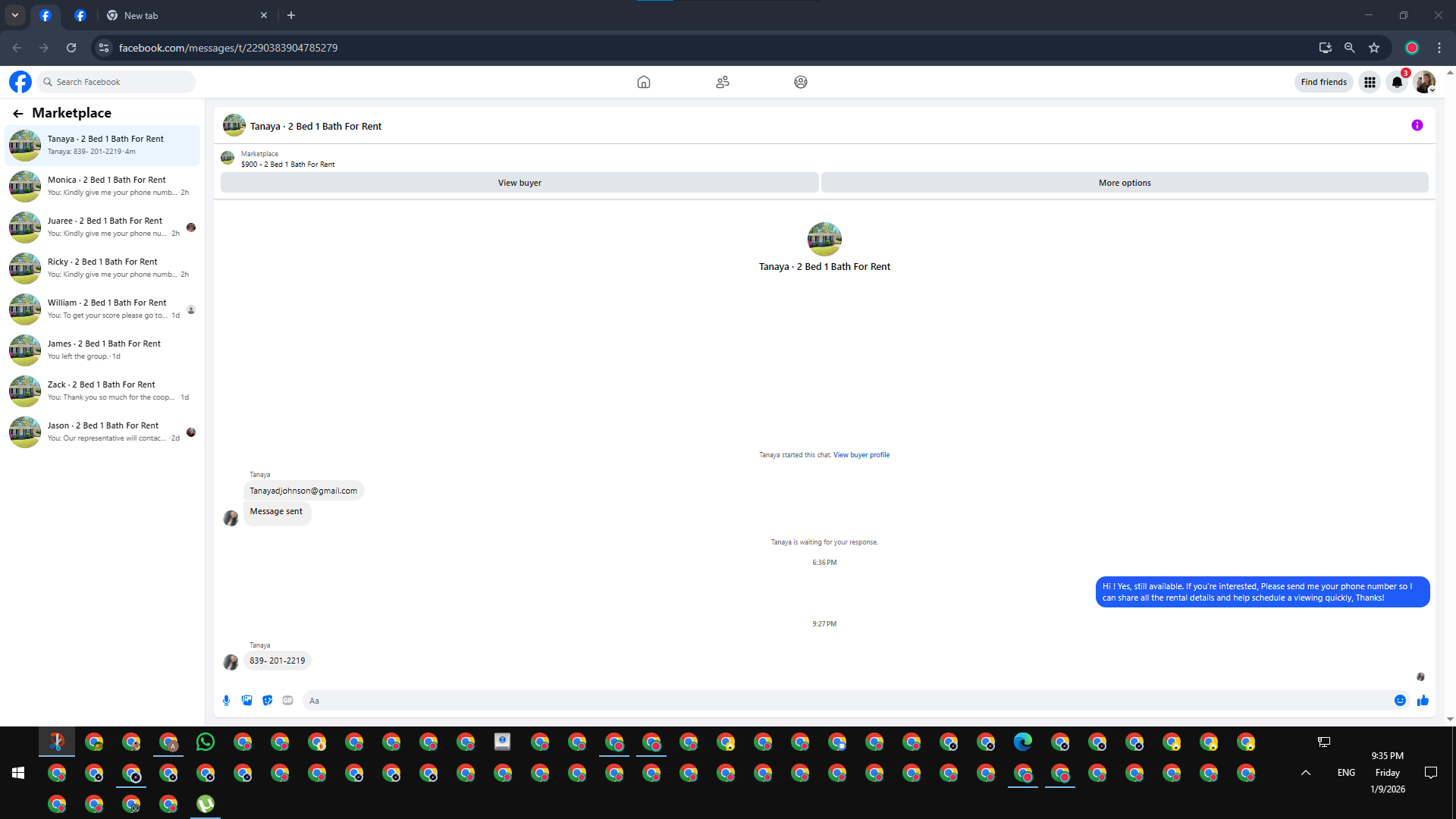Toggle the purple conversation information icon
This screenshot has width=1456, height=819.
point(1417,126)
